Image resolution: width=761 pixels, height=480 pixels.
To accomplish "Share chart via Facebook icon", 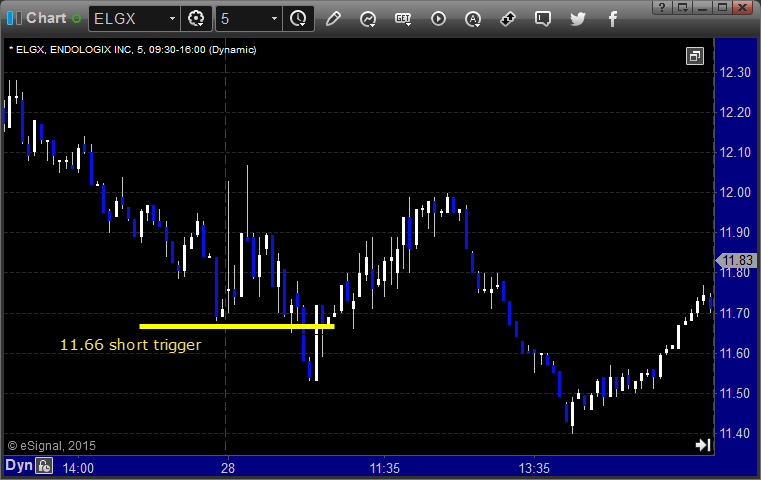I will pos(612,19).
